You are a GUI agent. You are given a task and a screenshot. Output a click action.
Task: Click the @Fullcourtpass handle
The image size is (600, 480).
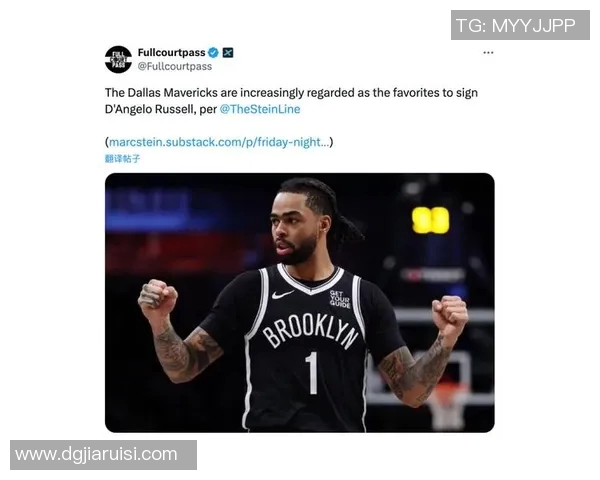pos(174,67)
